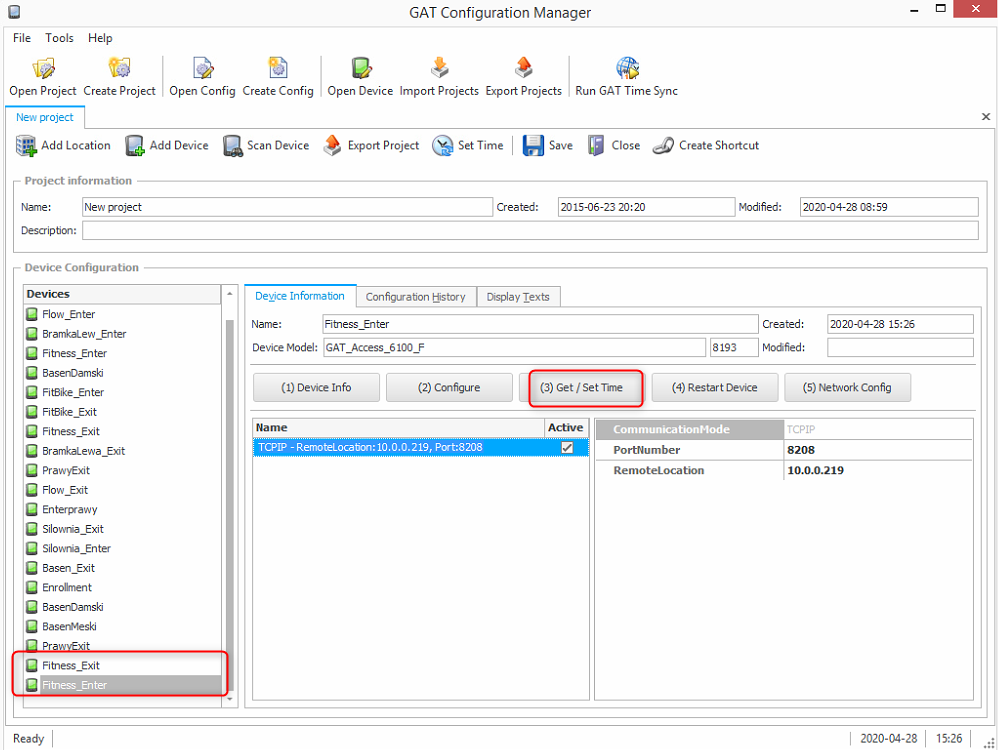
Task: Click the devices list scroll-up arrow
Action: pos(230,295)
